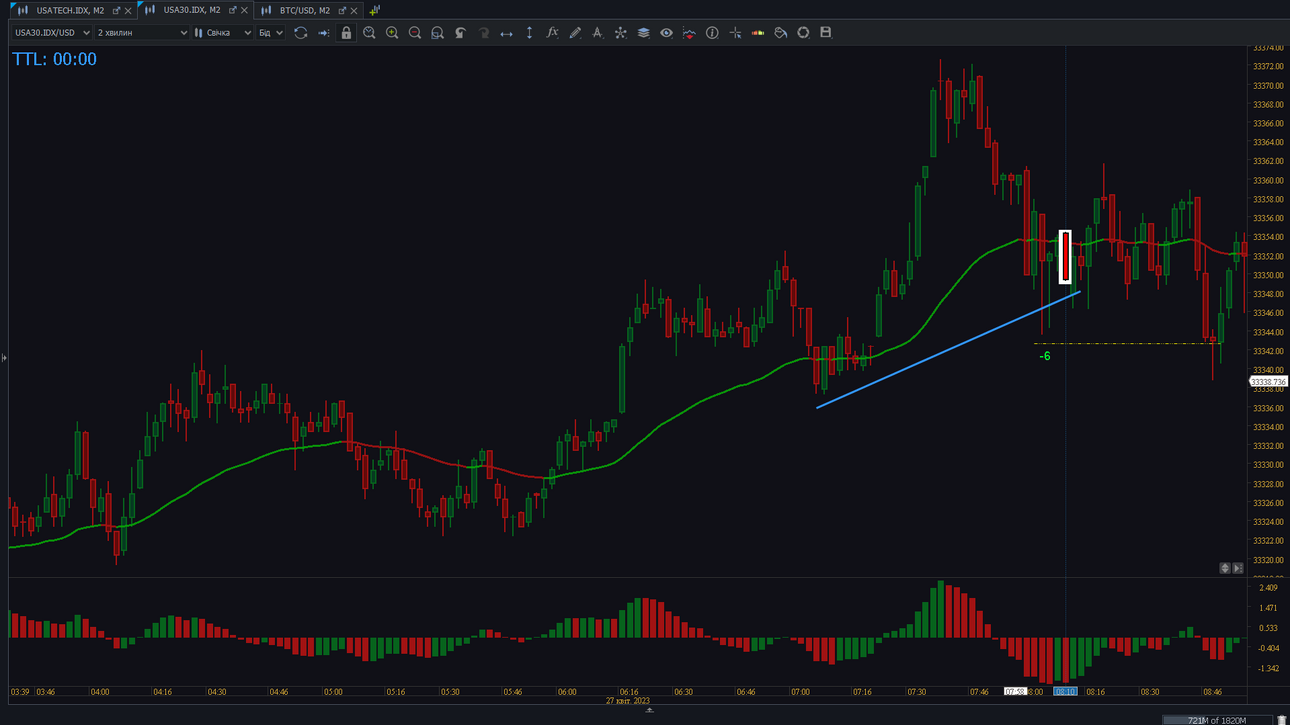Screen dimensions: 1290x725
Task: Click the vertical scale reset arrows button
Action: [x=1225, y=568]
